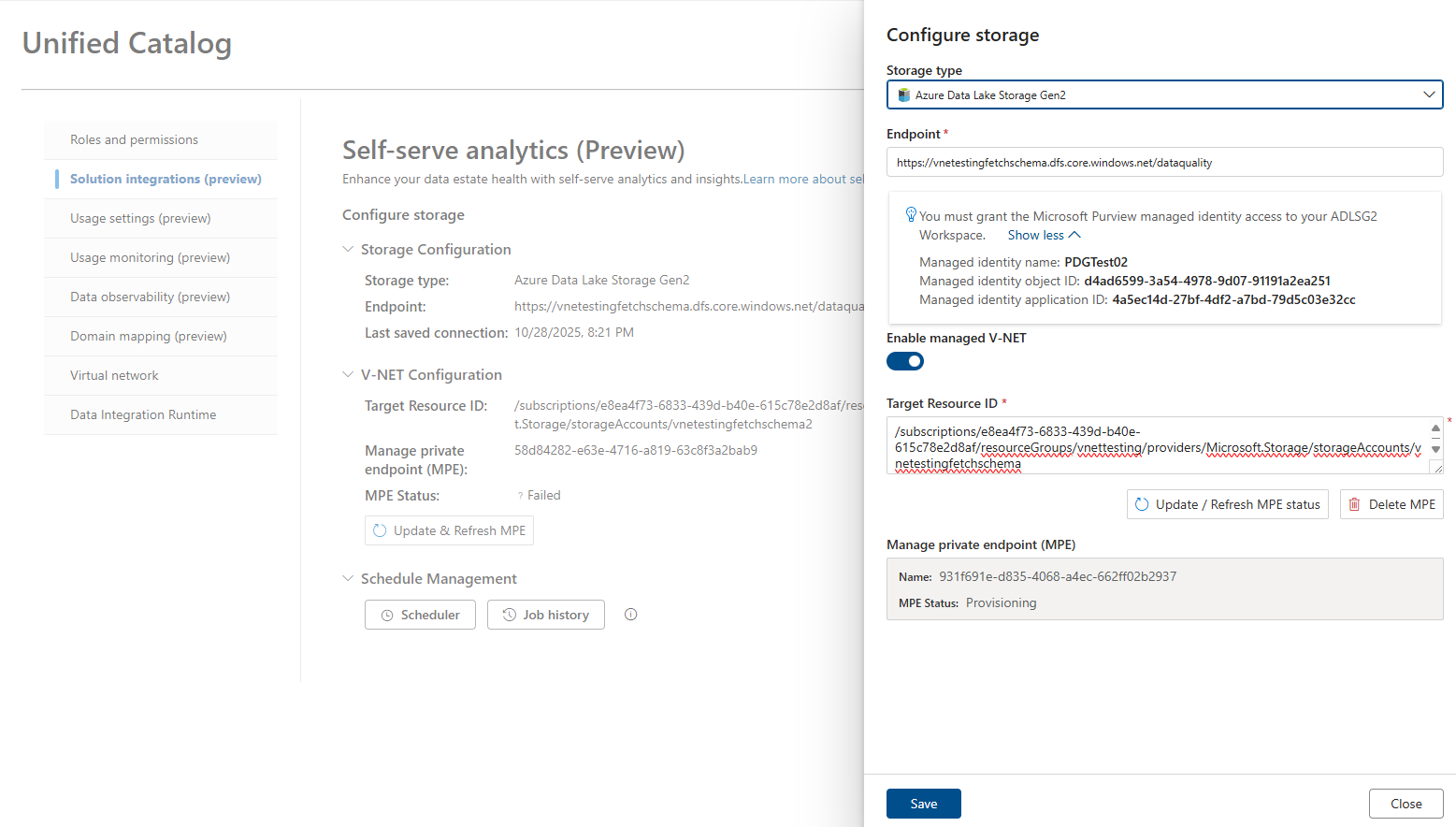Collapse the Storage Configuration section
Screen dimensions: 1456x827
coord(348,249)
